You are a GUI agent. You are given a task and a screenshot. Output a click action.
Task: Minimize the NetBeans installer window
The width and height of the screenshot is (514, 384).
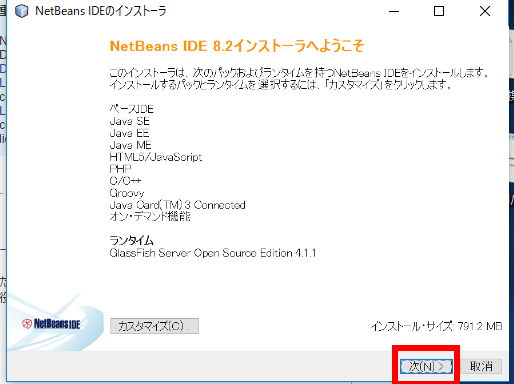coord(394,11)
